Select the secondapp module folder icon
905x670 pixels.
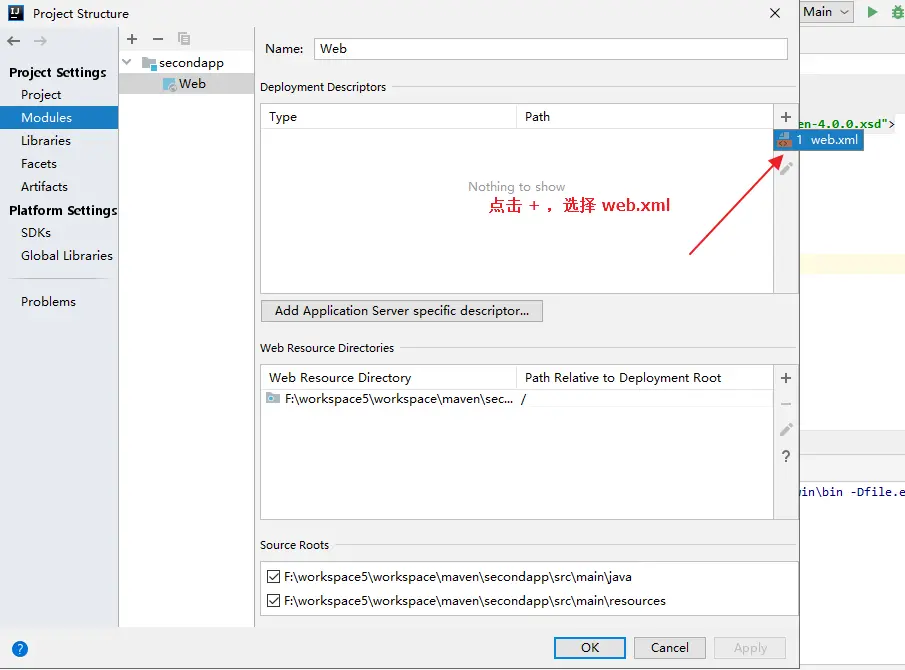pyautogui.click(x=149, y=63)
